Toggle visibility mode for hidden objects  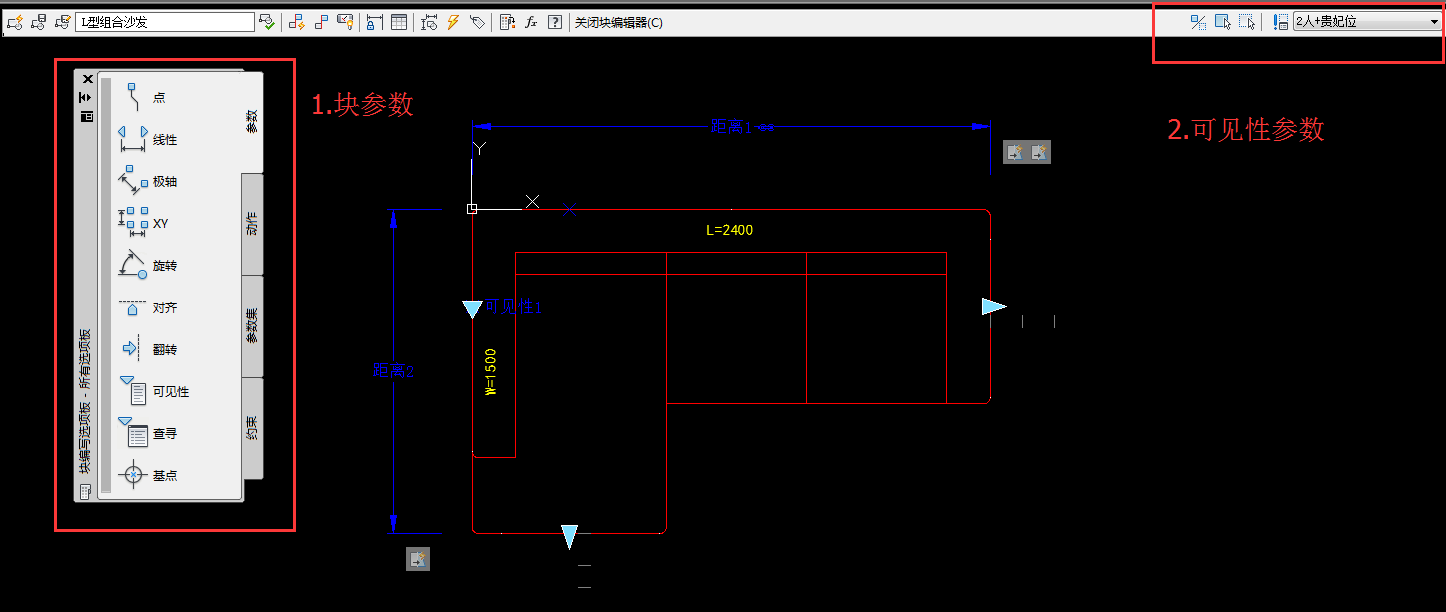[1198, 22]
